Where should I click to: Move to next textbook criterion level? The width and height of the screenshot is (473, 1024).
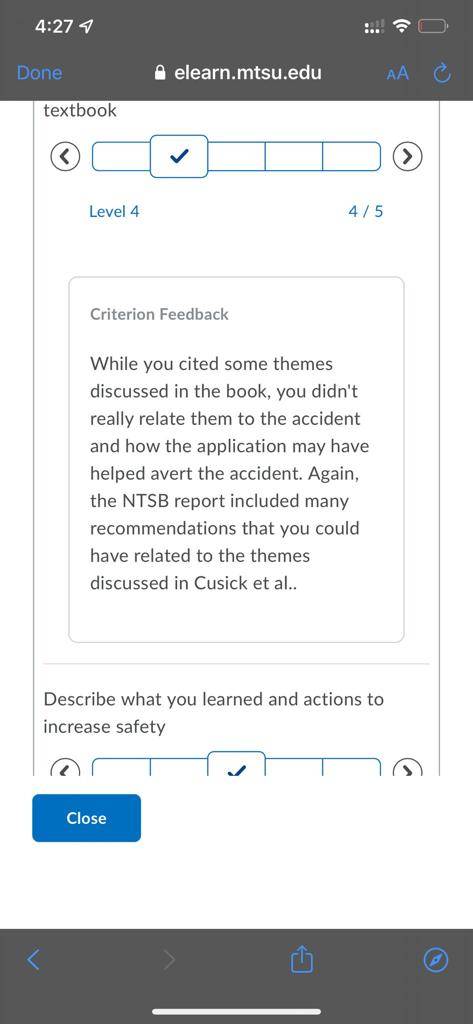[408, 156]
